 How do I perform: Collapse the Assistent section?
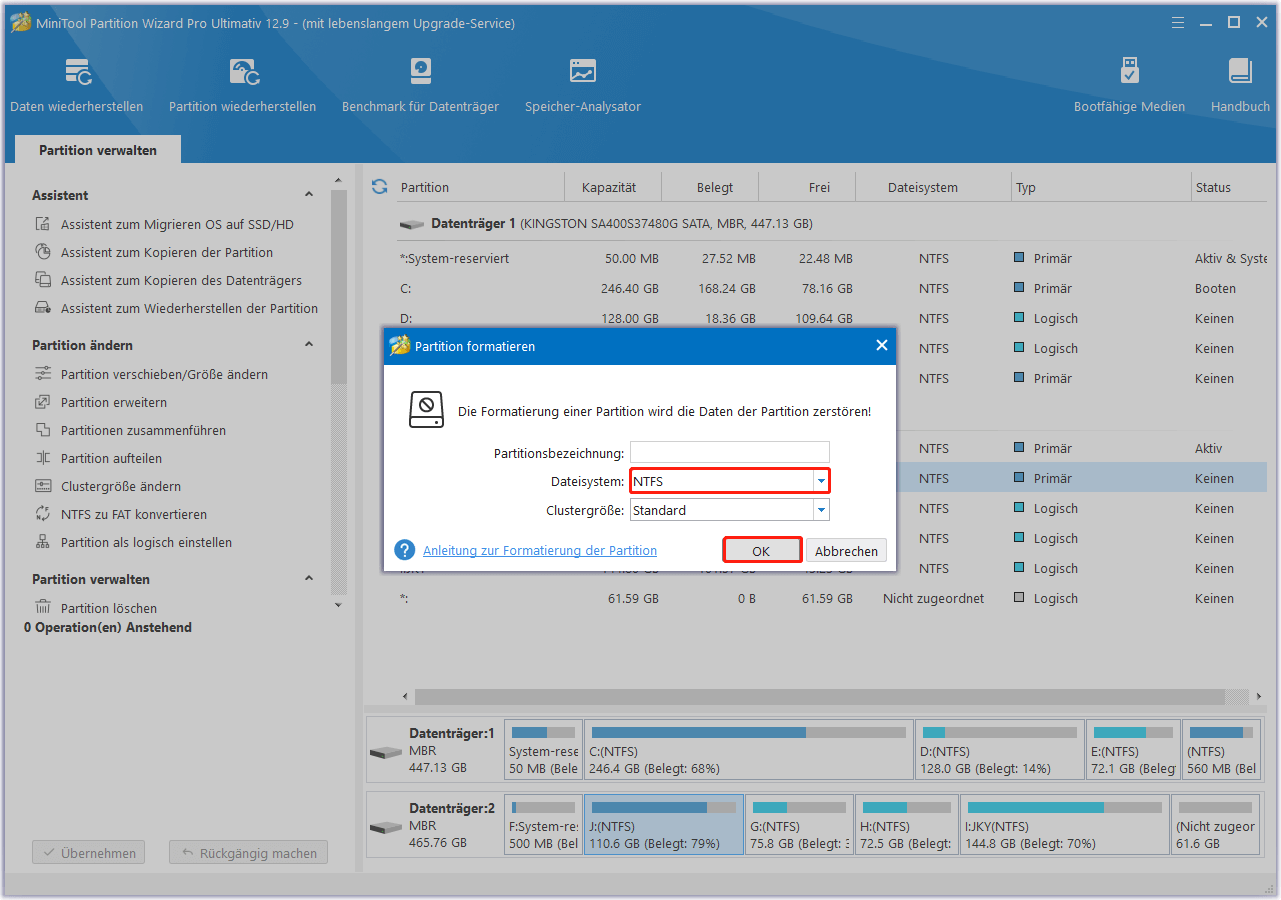pyautogui.click(x=309, y=195)
